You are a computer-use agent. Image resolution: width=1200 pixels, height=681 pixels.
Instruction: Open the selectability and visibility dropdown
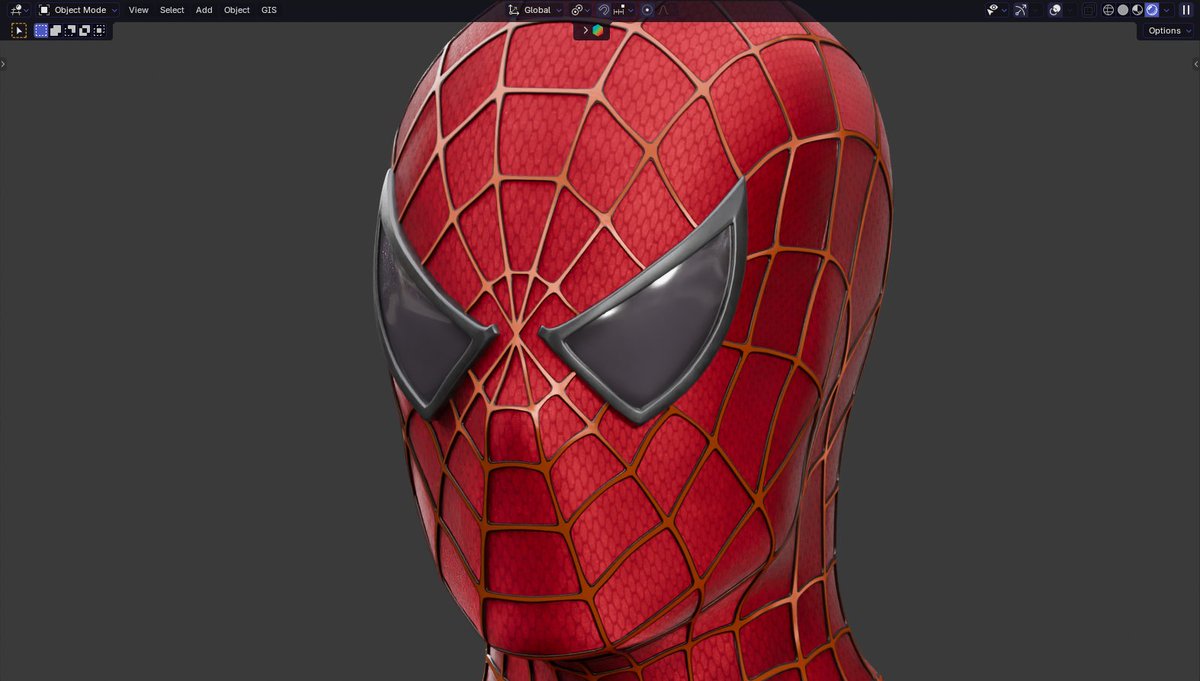pos(996,10)
